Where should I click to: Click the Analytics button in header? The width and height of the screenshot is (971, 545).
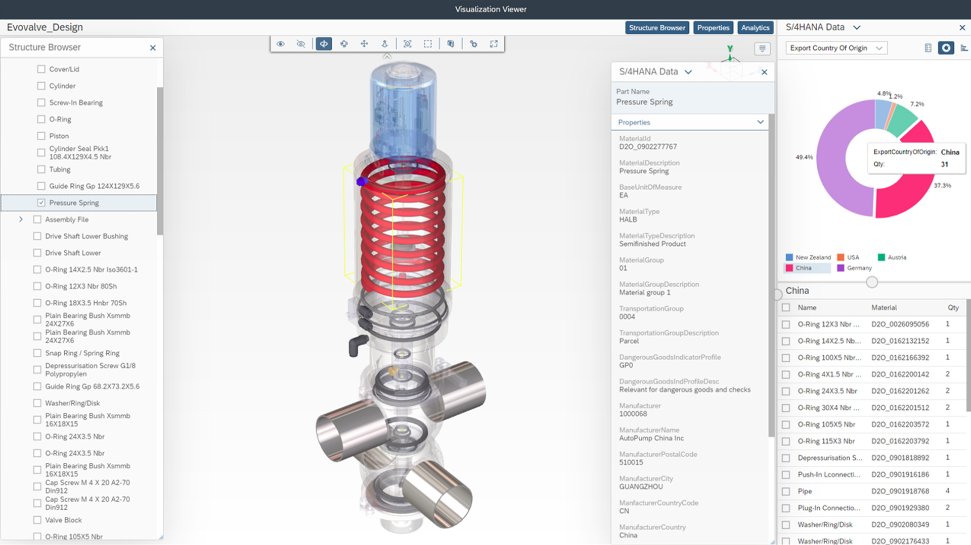coord(755,28)
